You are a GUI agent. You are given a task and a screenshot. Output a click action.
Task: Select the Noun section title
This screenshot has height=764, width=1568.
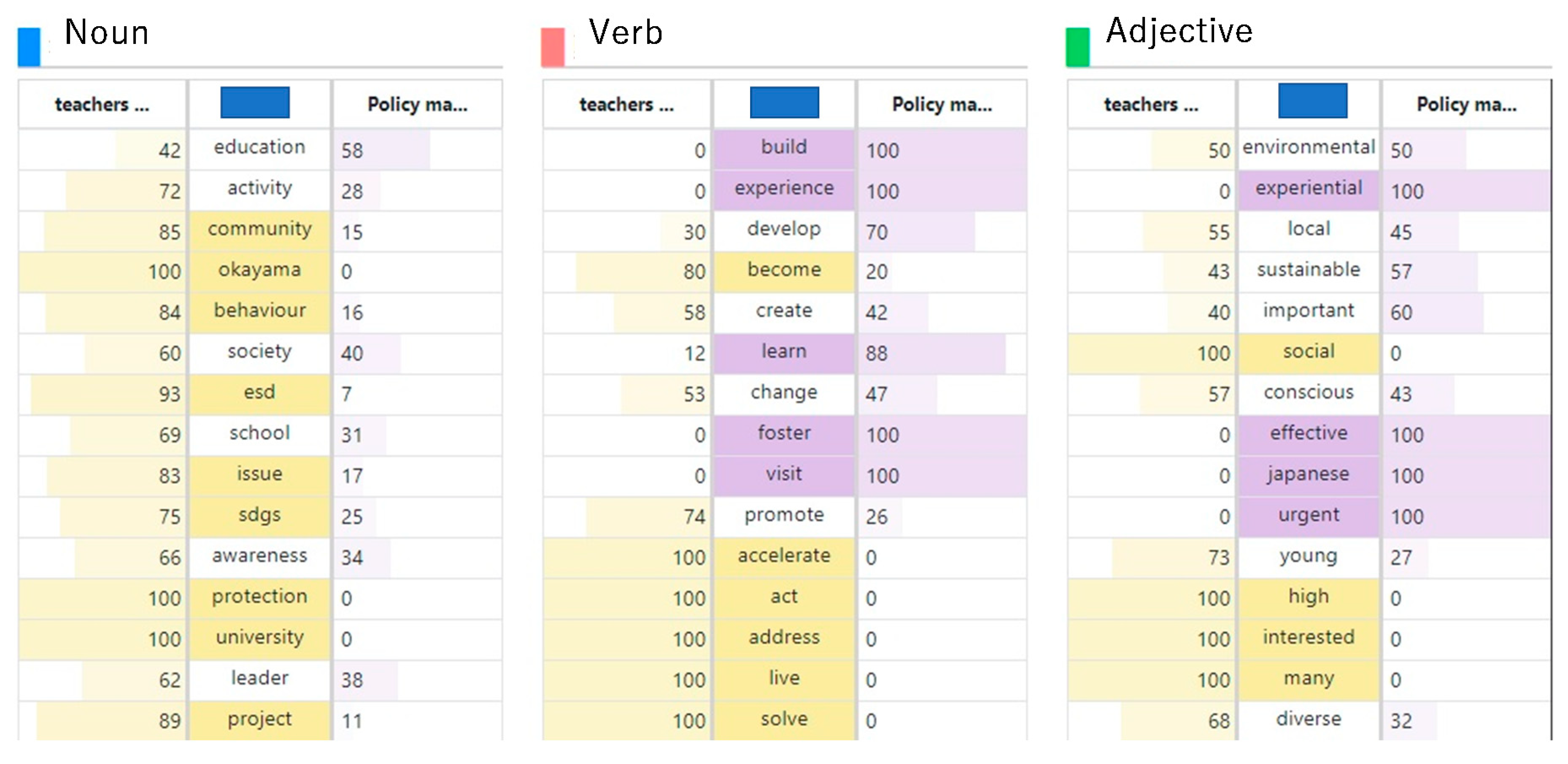107,32
